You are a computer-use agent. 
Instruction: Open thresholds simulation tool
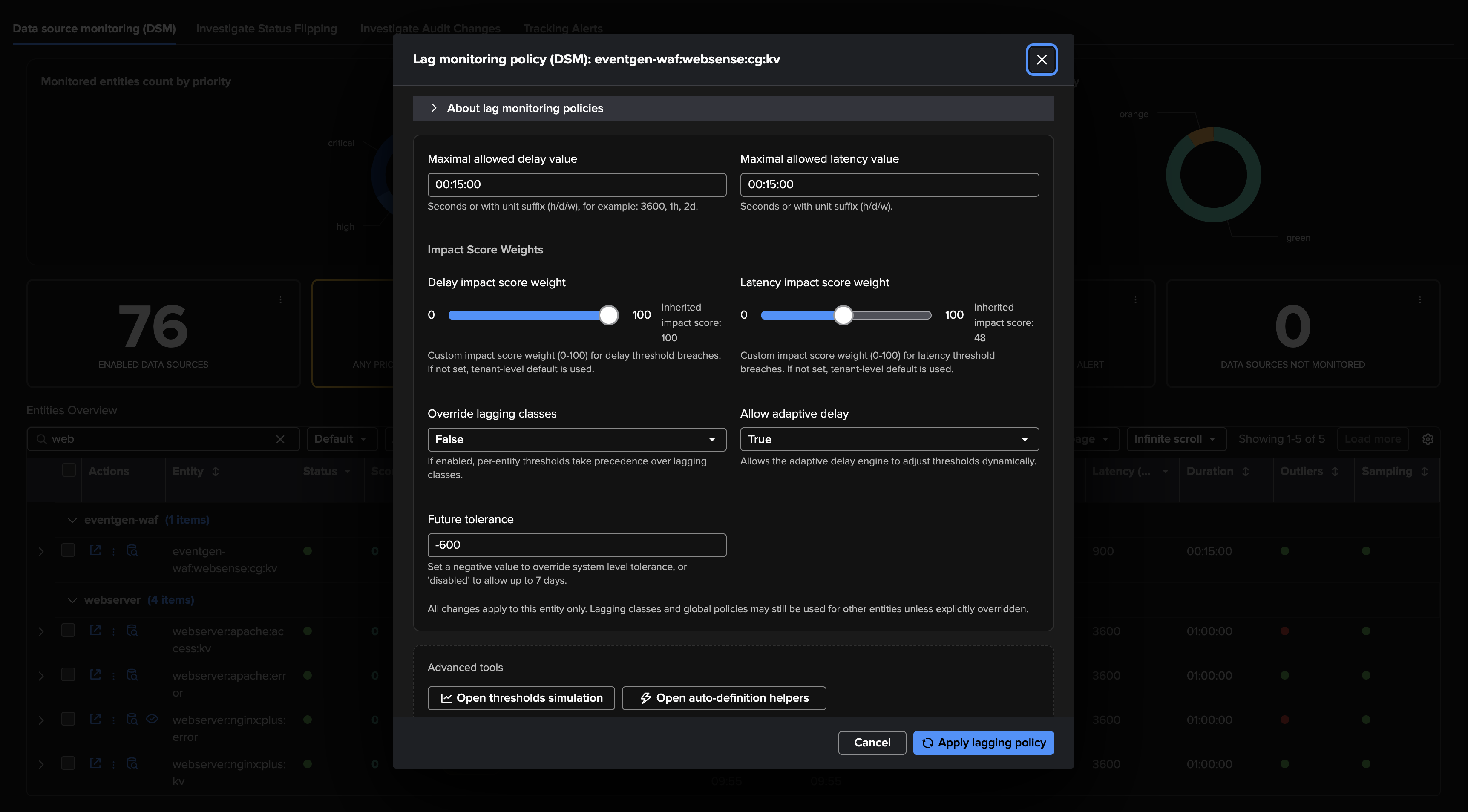pos(521,698)
